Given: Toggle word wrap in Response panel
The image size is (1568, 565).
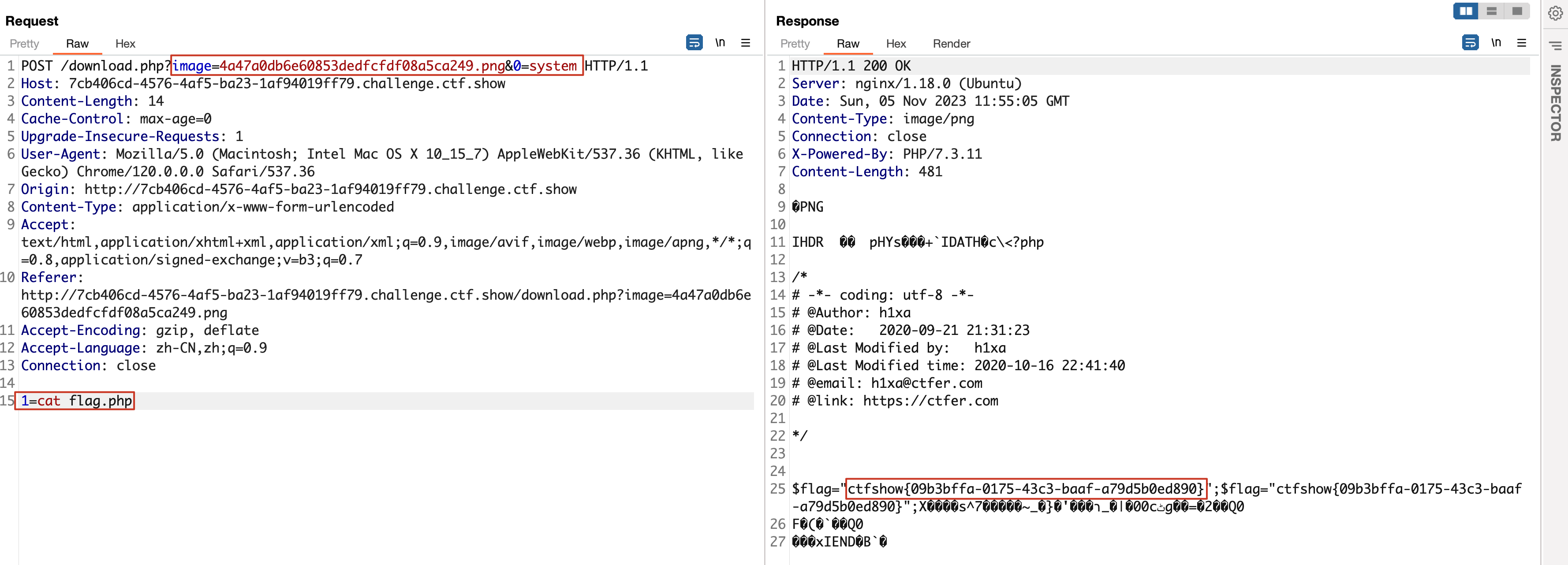Looking at the screenshot, I should [1470, 43].
